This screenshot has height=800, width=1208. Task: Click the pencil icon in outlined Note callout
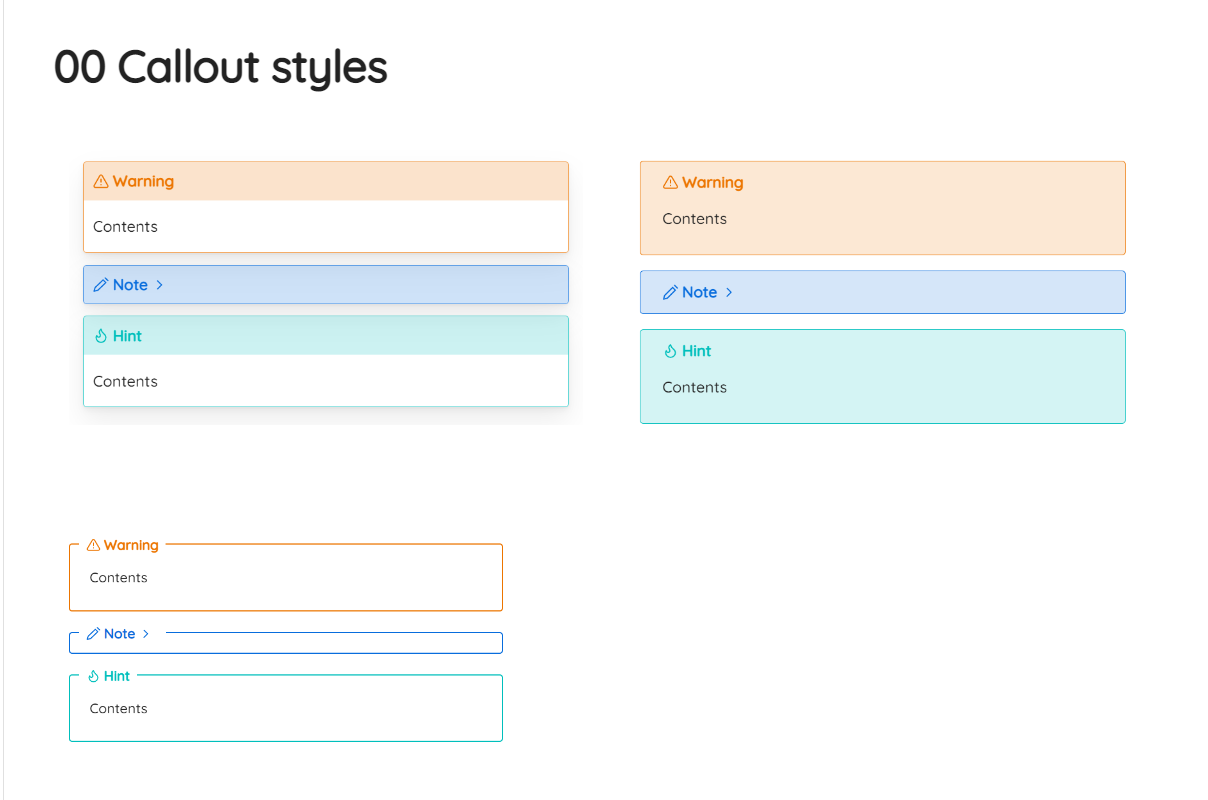pyautogui.click(x=93, y=634)
